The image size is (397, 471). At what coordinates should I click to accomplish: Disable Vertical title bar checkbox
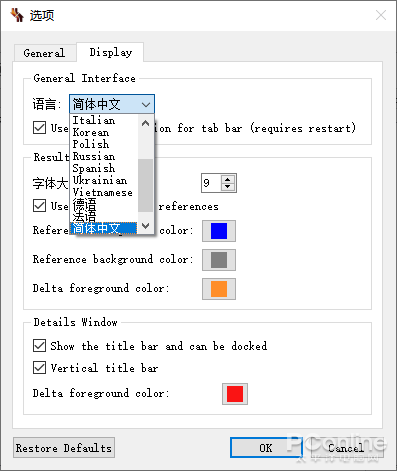tap(39, 368)
